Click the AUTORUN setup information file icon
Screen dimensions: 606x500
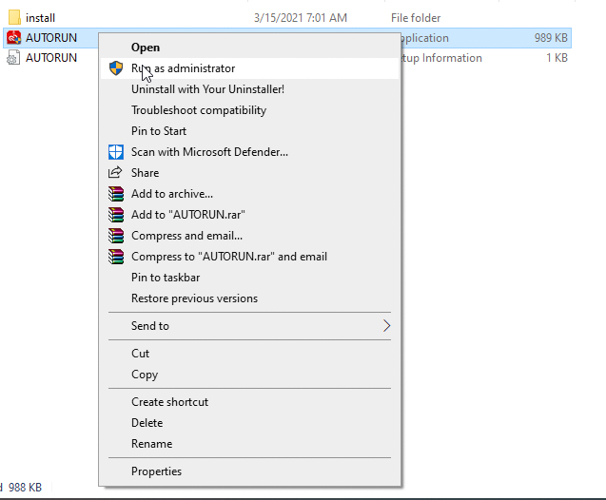13,58
